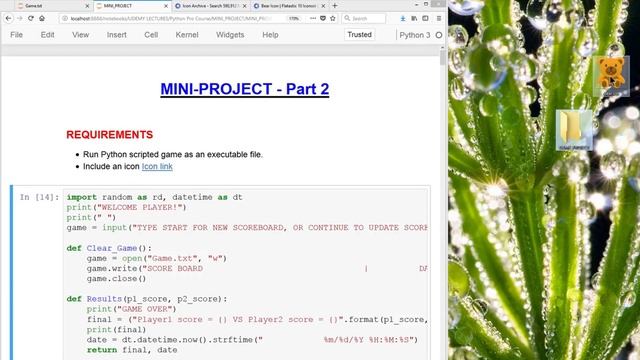The width and height of the screenshot is (640, 360).
Task: Switch to the Game.txt tab
Action: point(52,6)
